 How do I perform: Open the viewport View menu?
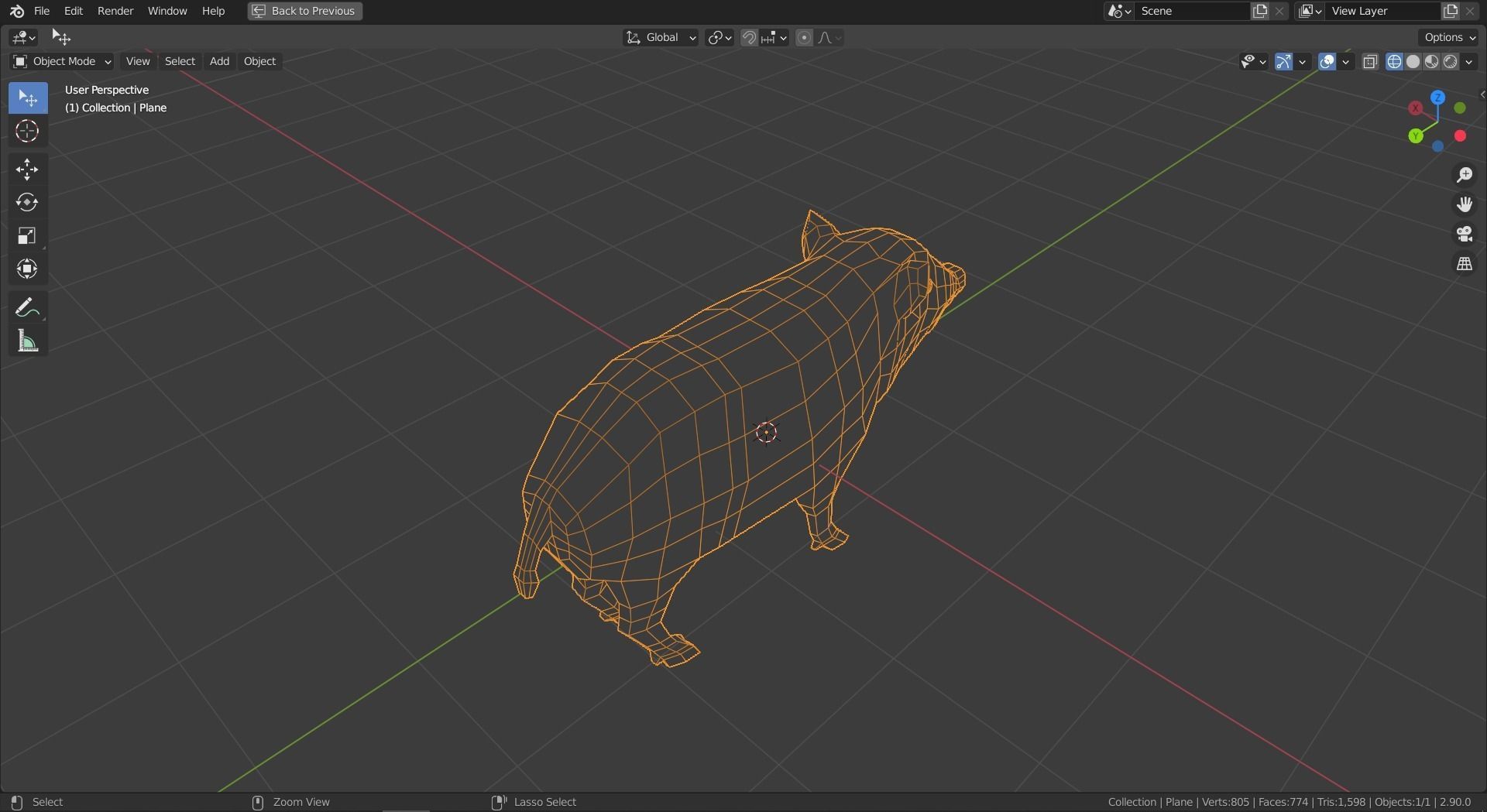138,61
